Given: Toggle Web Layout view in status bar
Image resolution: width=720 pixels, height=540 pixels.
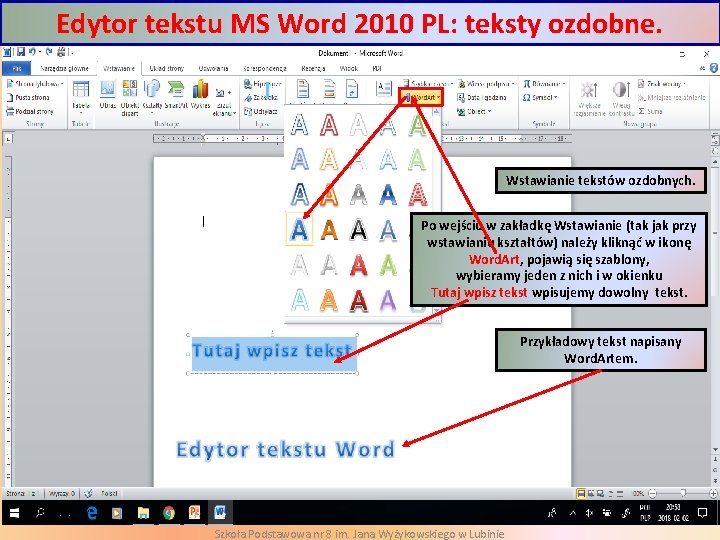Looking at the screenshot, I should click(600, 494).
